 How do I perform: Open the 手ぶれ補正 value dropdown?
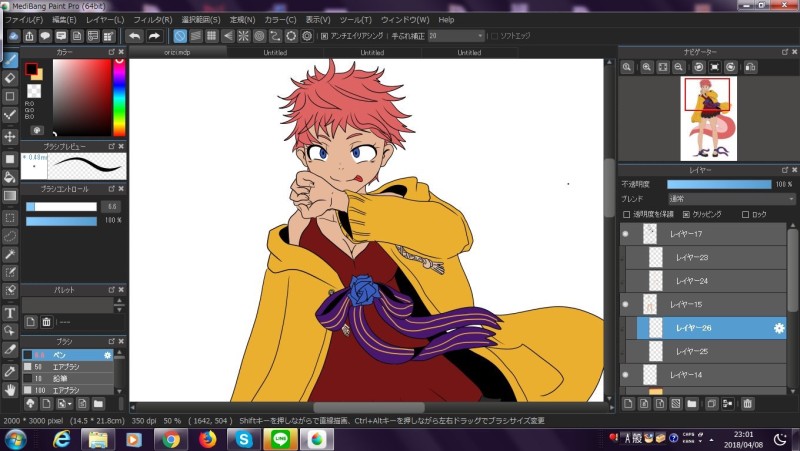click(456, 36)
